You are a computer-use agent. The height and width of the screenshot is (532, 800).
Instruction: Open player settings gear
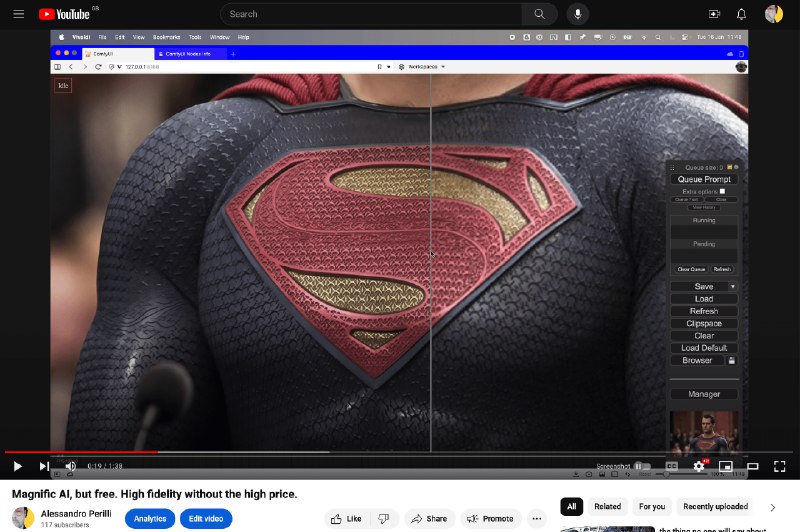coord(699,466)
